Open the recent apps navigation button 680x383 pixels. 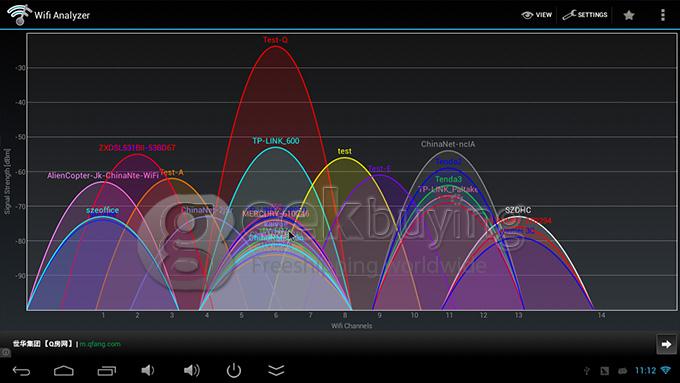(107, 370)
